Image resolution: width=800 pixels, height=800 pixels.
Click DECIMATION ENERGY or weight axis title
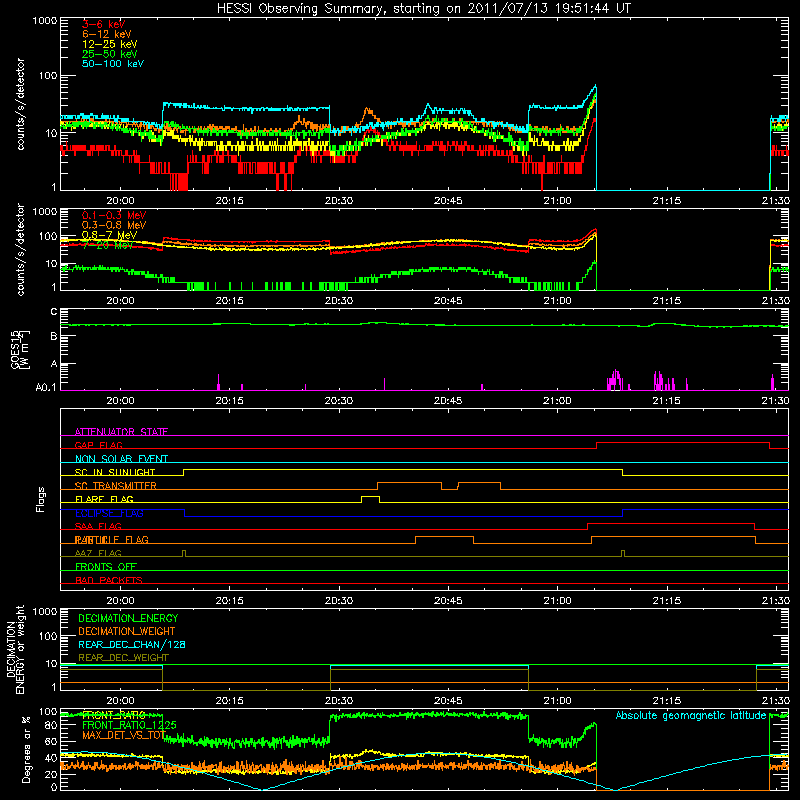(x=16, y=649)
